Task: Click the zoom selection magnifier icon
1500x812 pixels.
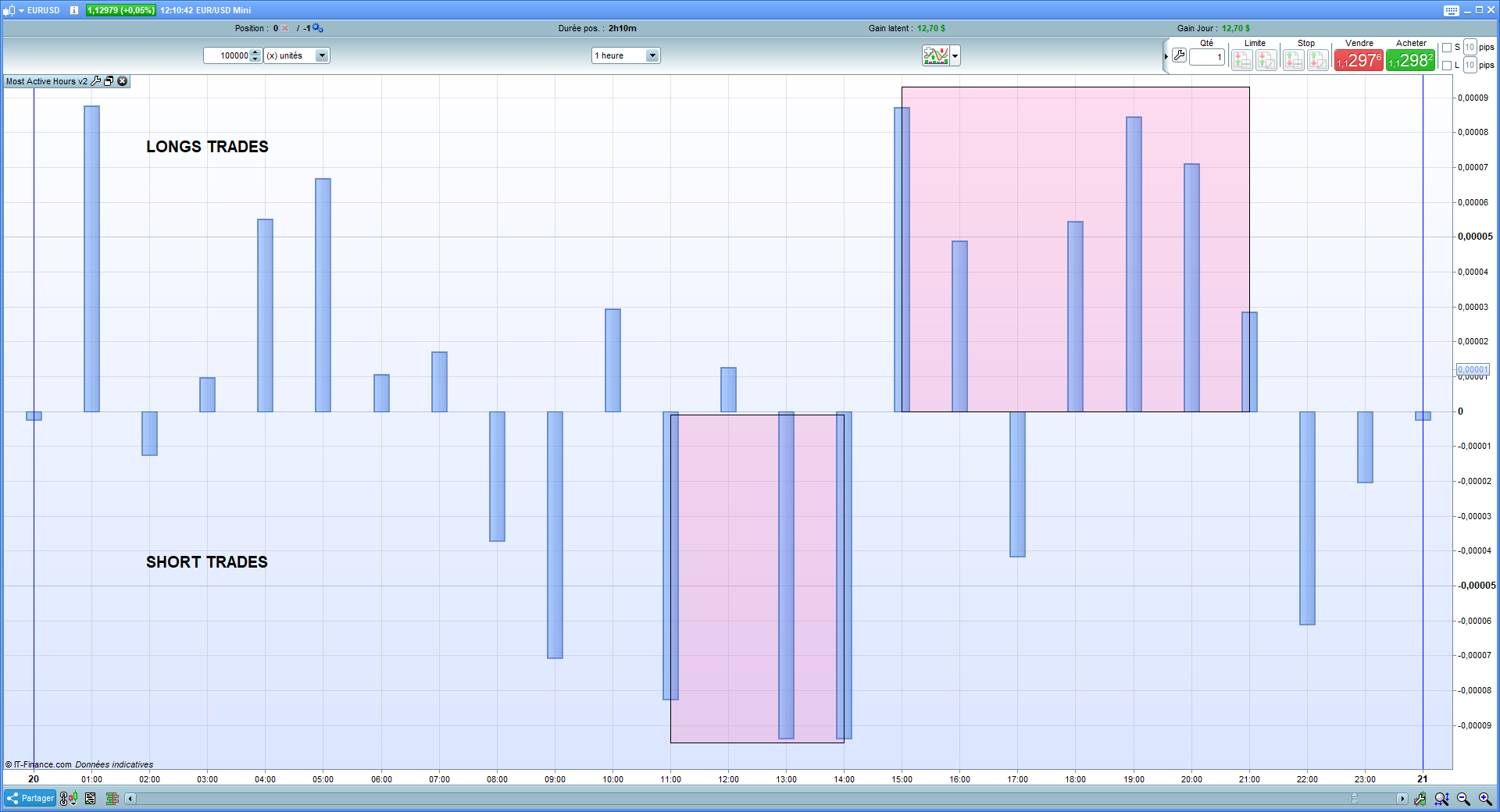Action: 1442,798
